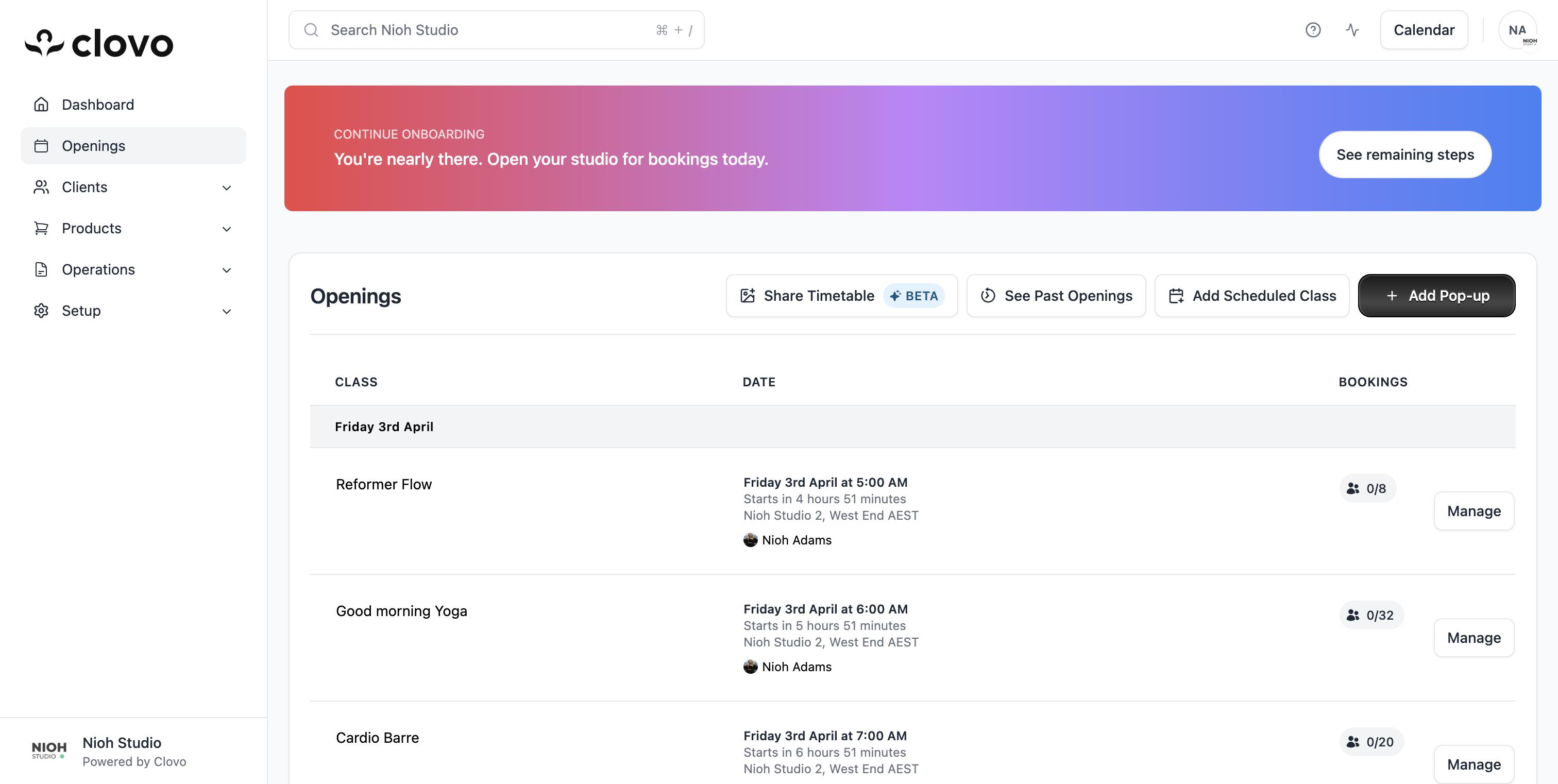Viewport: 1558px width, 784px height.
Task: Expand the Setup menu chevron
Action: point(227,311)
